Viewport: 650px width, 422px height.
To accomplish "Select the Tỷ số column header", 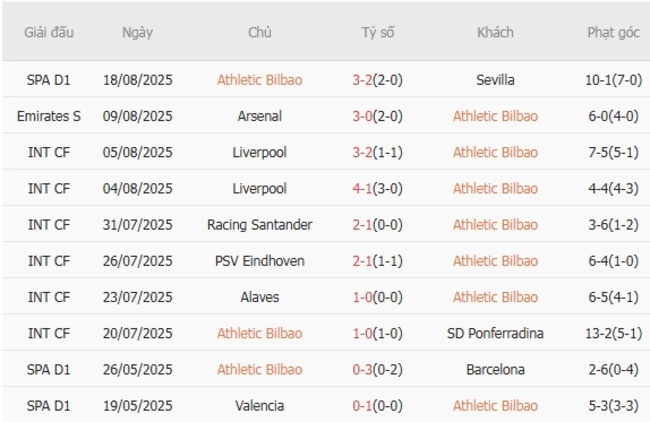I will tap(378, 32).
